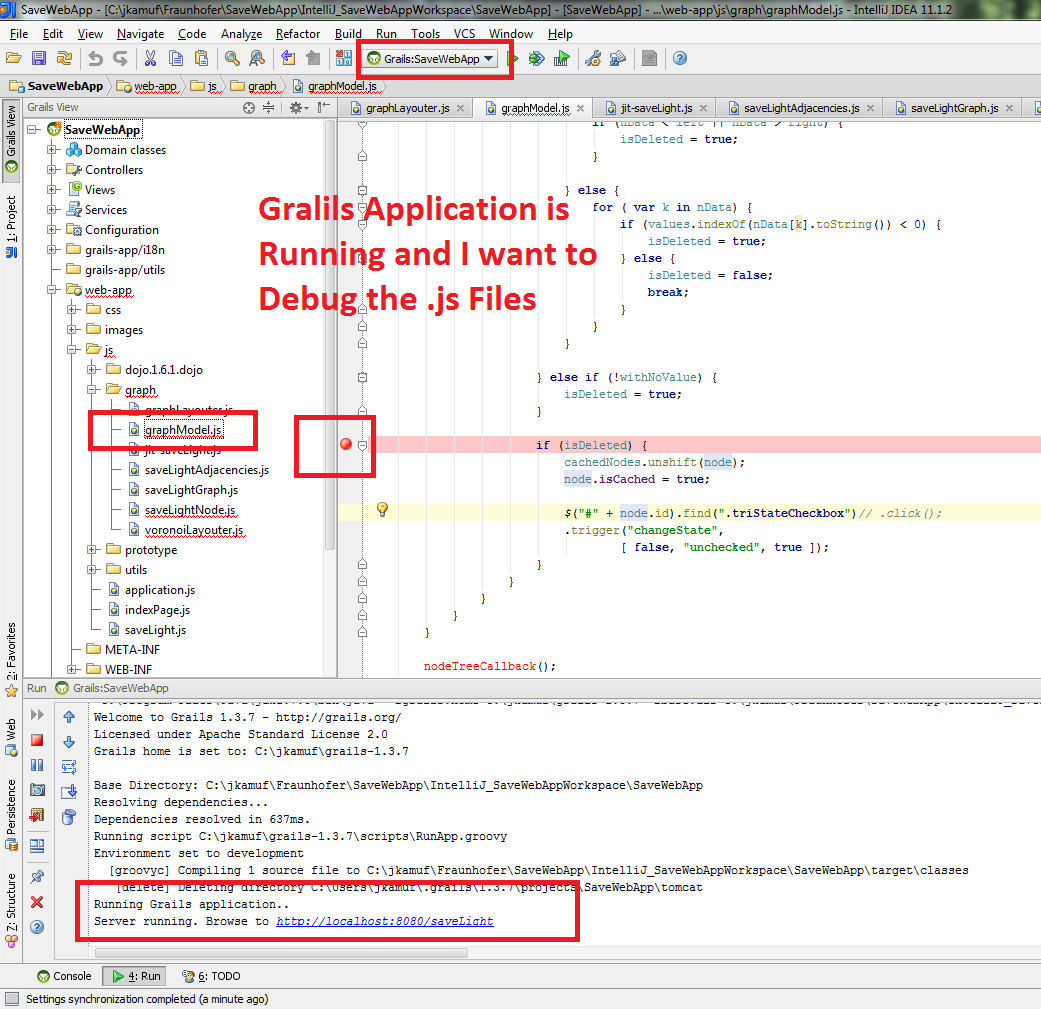The width and height of the screenshot is (1041, 1009).
Task: Switch to the graphLayouter.js editor tab
Action: coord(407,108)
